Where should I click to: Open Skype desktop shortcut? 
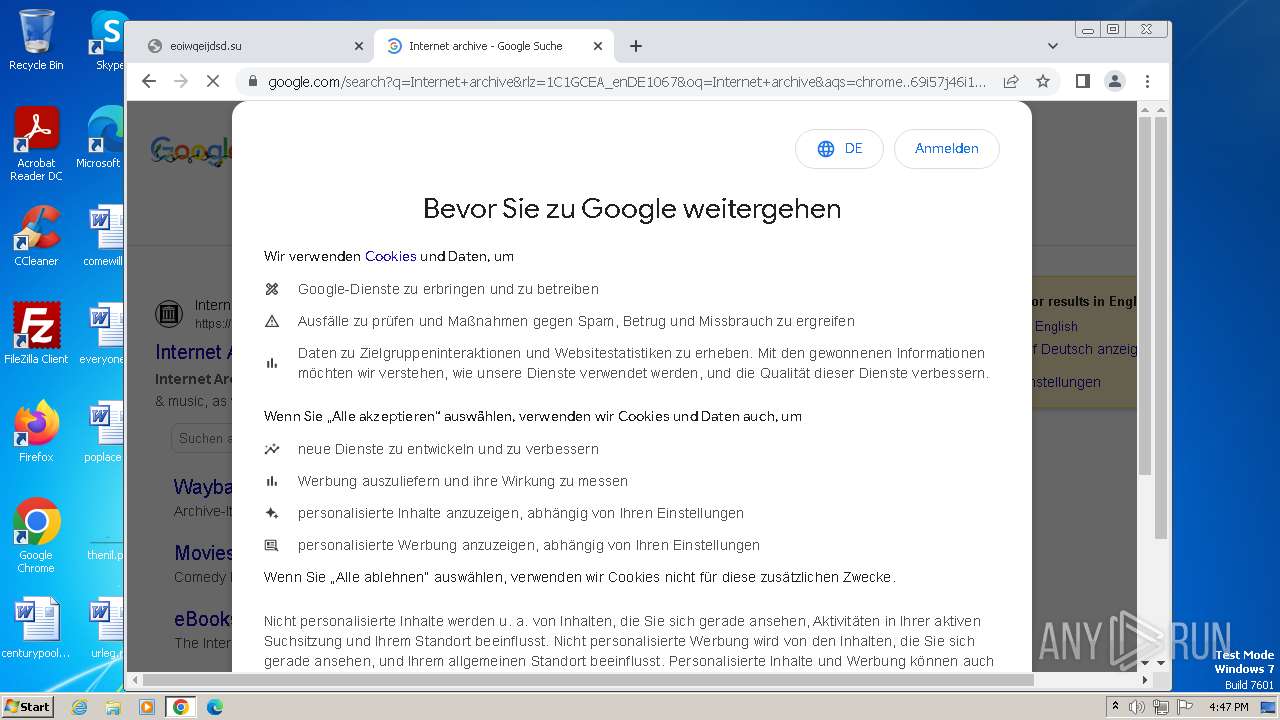108,40
